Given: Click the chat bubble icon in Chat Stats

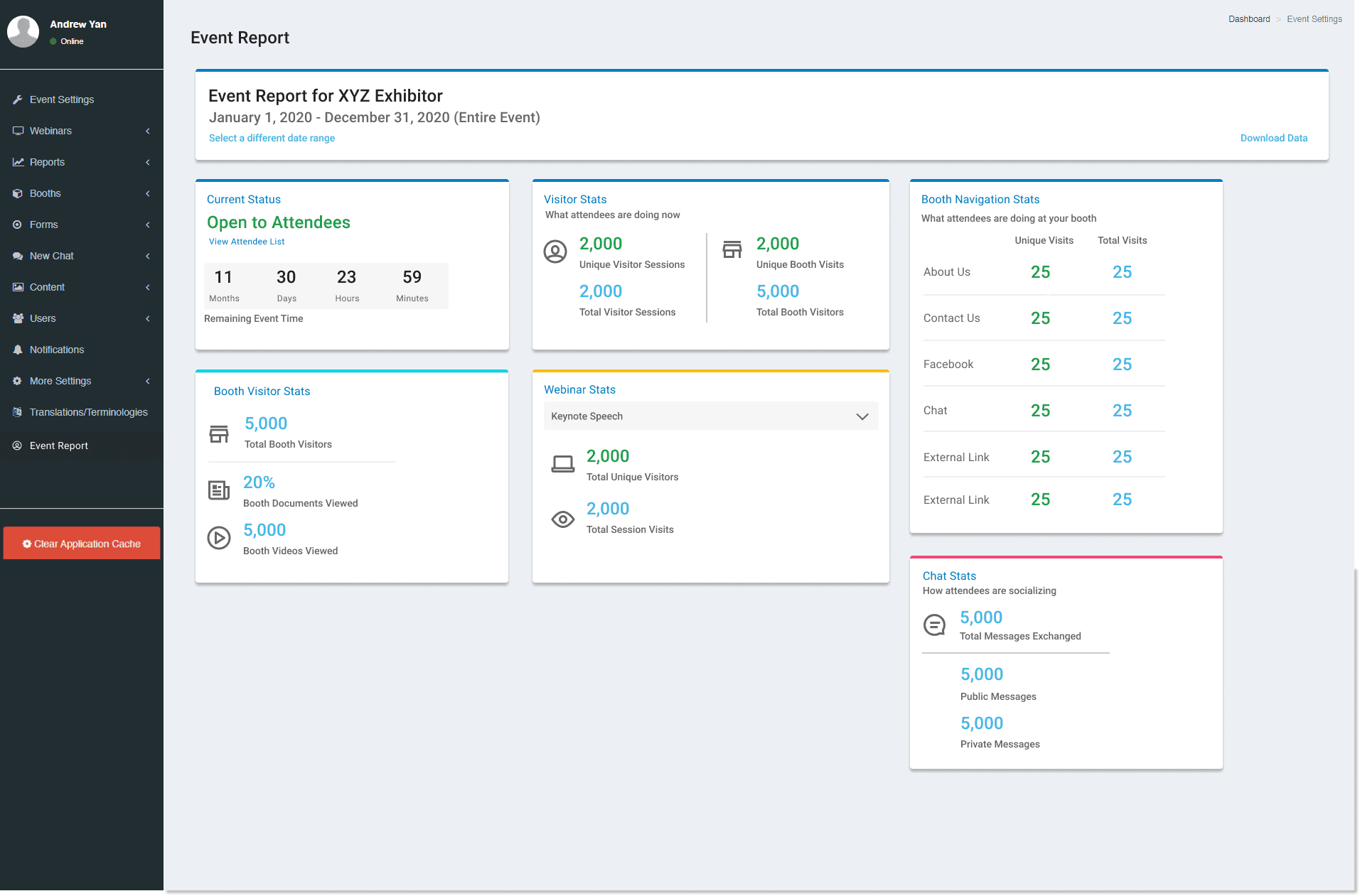Looking at the screenshot, I should pos(934,625).
